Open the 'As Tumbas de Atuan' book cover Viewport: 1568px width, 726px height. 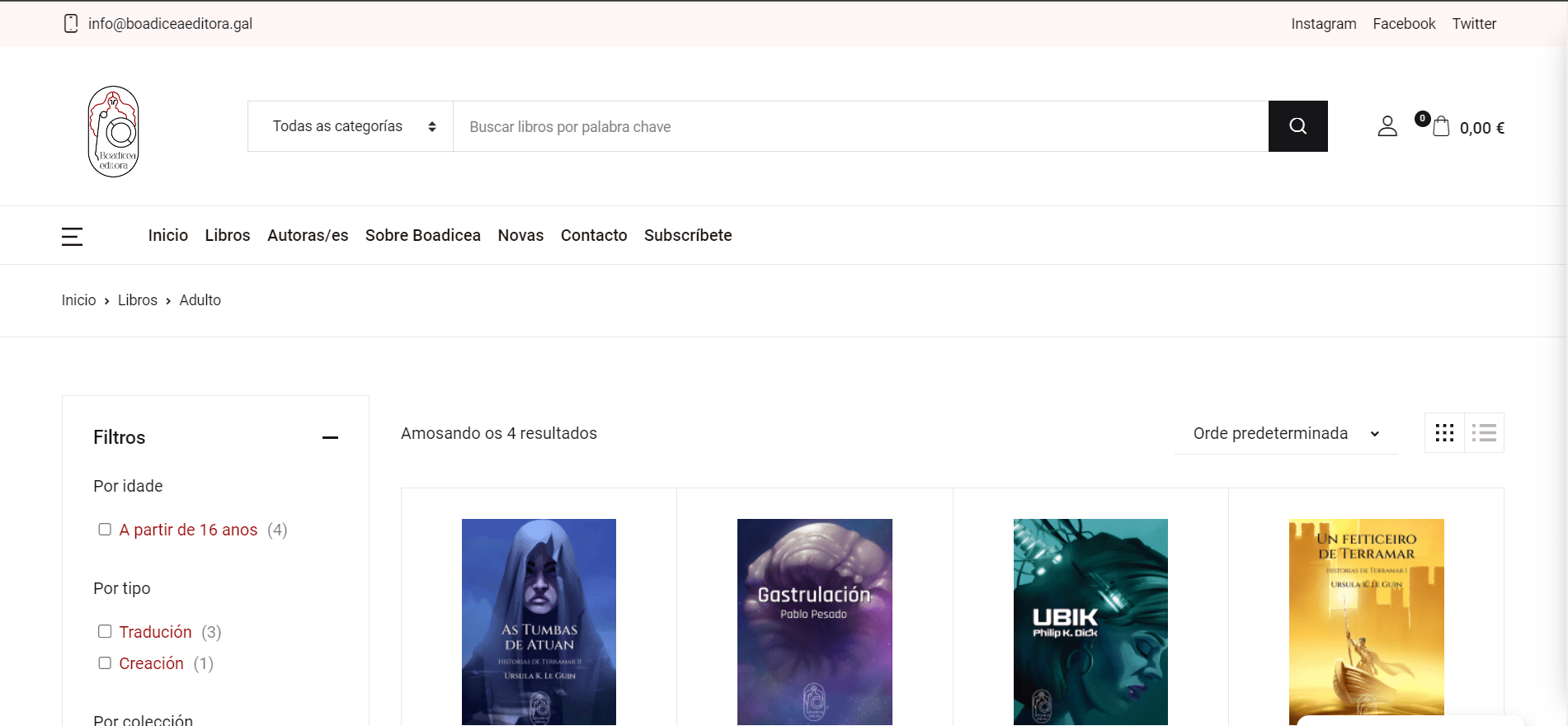tap(539, 622)
